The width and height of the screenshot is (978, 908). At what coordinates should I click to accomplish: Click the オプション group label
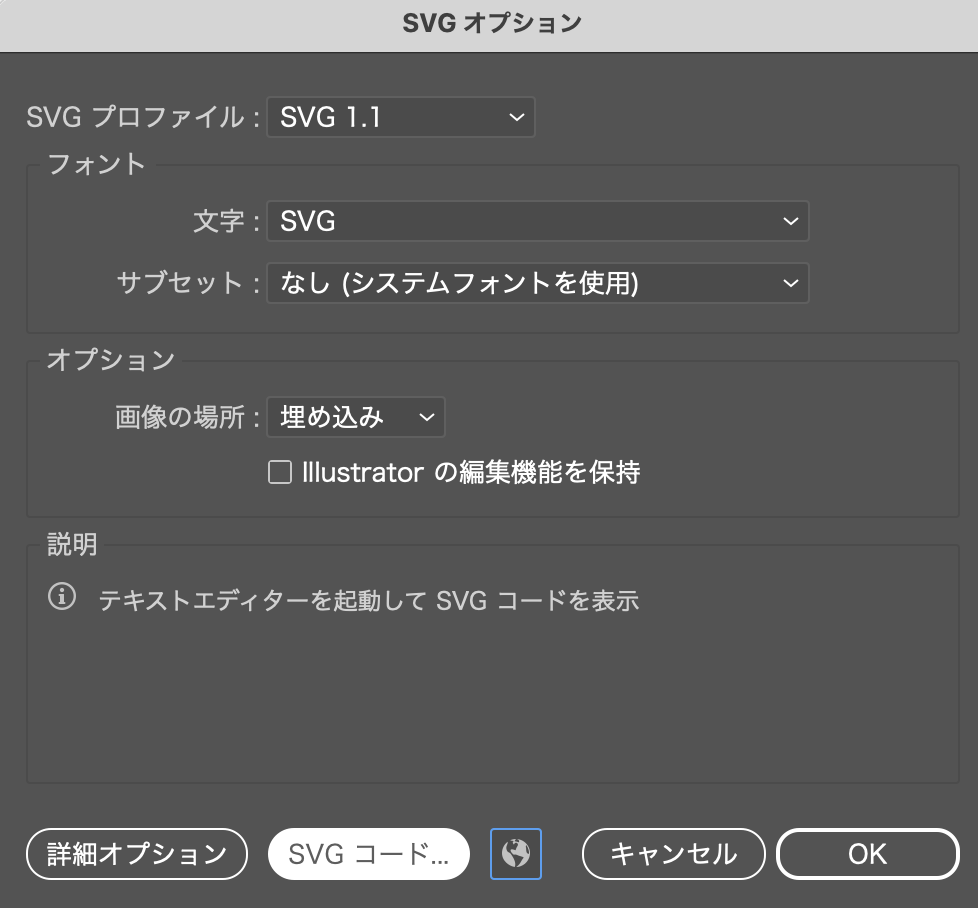click(x=111, y=360)
